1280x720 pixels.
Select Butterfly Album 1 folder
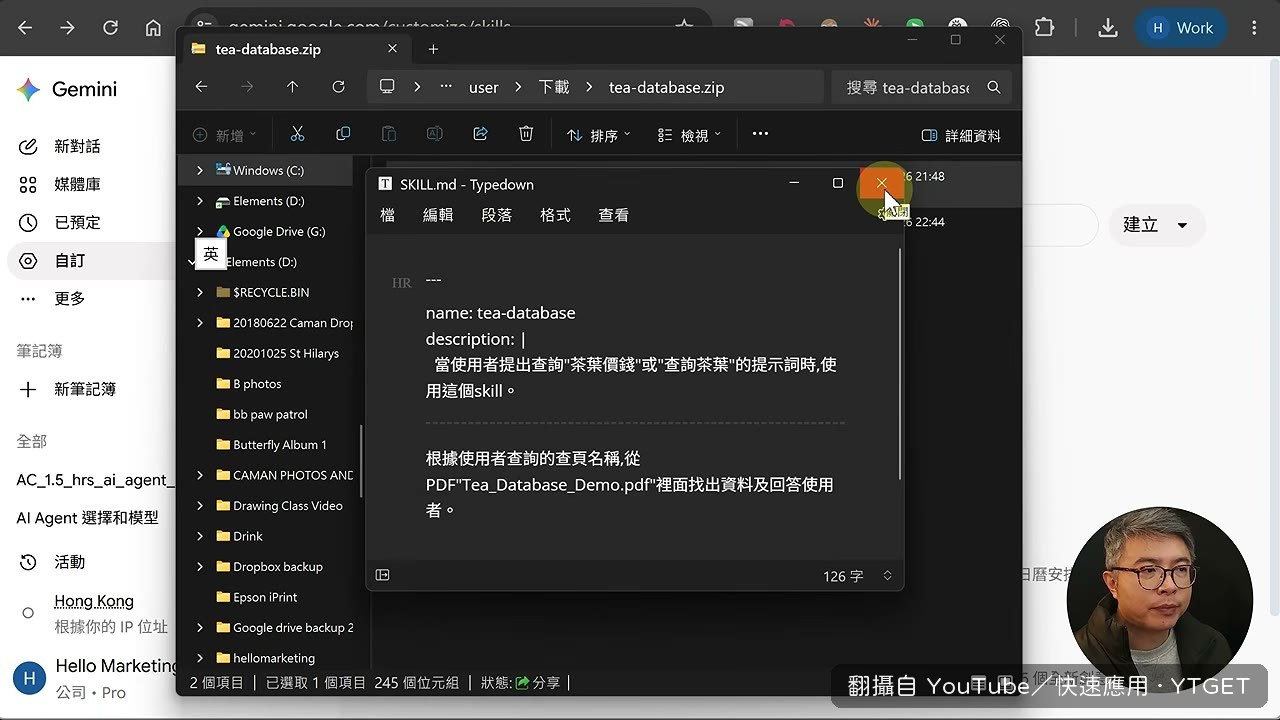point(279,444)
